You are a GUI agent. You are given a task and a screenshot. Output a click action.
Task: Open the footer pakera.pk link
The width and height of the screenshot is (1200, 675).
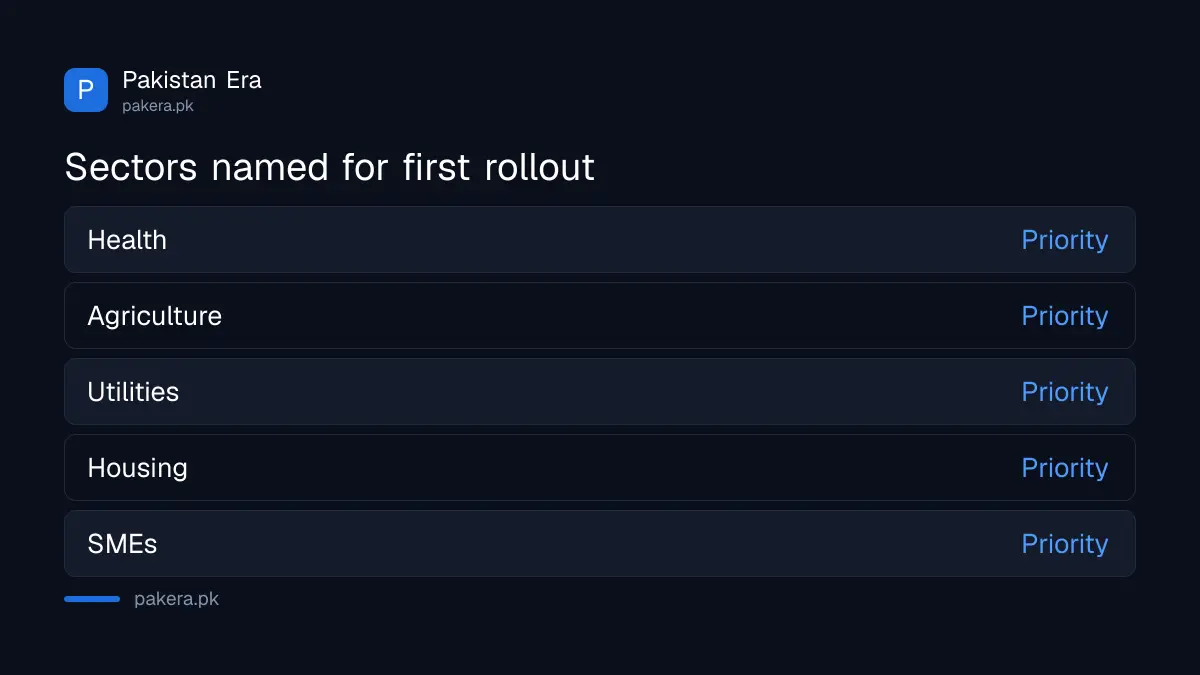[177, 600]
